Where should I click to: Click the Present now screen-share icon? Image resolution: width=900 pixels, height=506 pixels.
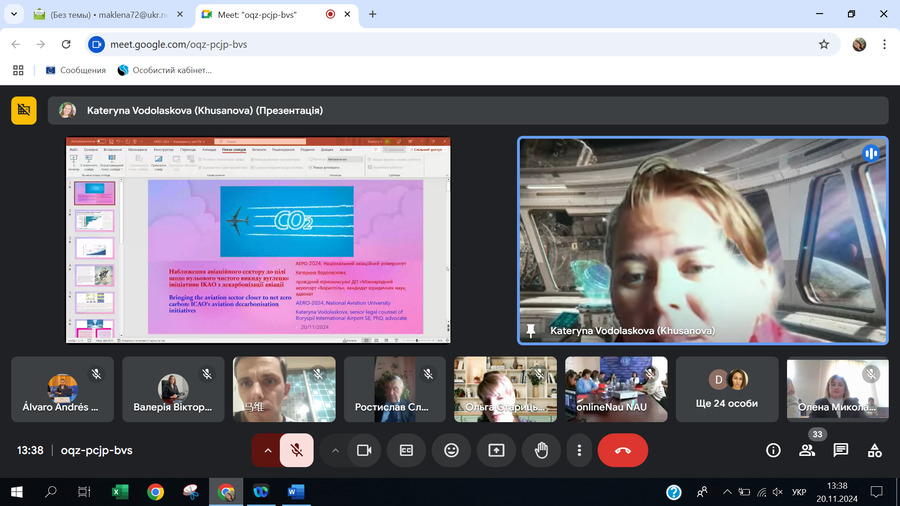pos(496,450)
